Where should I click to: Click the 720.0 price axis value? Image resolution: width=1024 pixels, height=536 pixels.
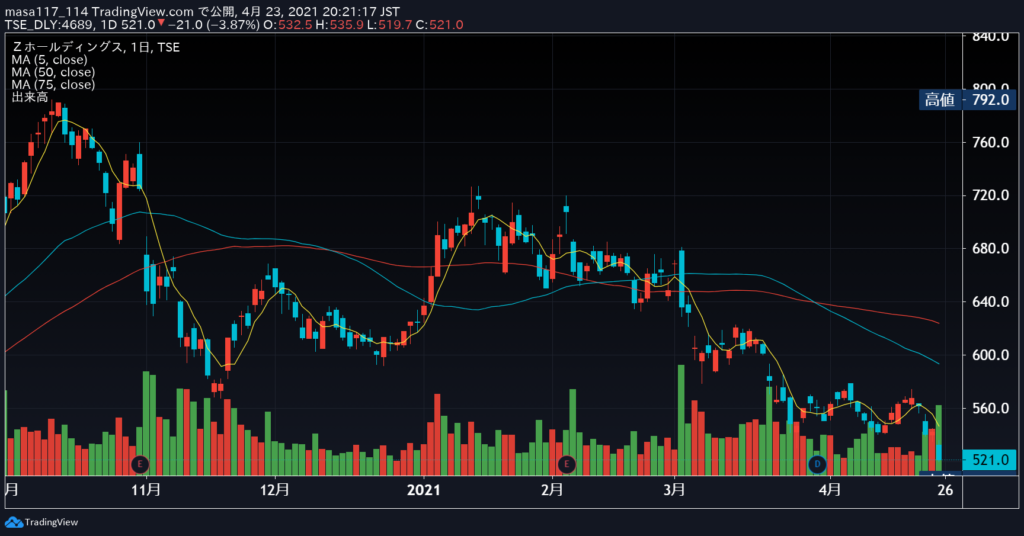coord(990,195)
